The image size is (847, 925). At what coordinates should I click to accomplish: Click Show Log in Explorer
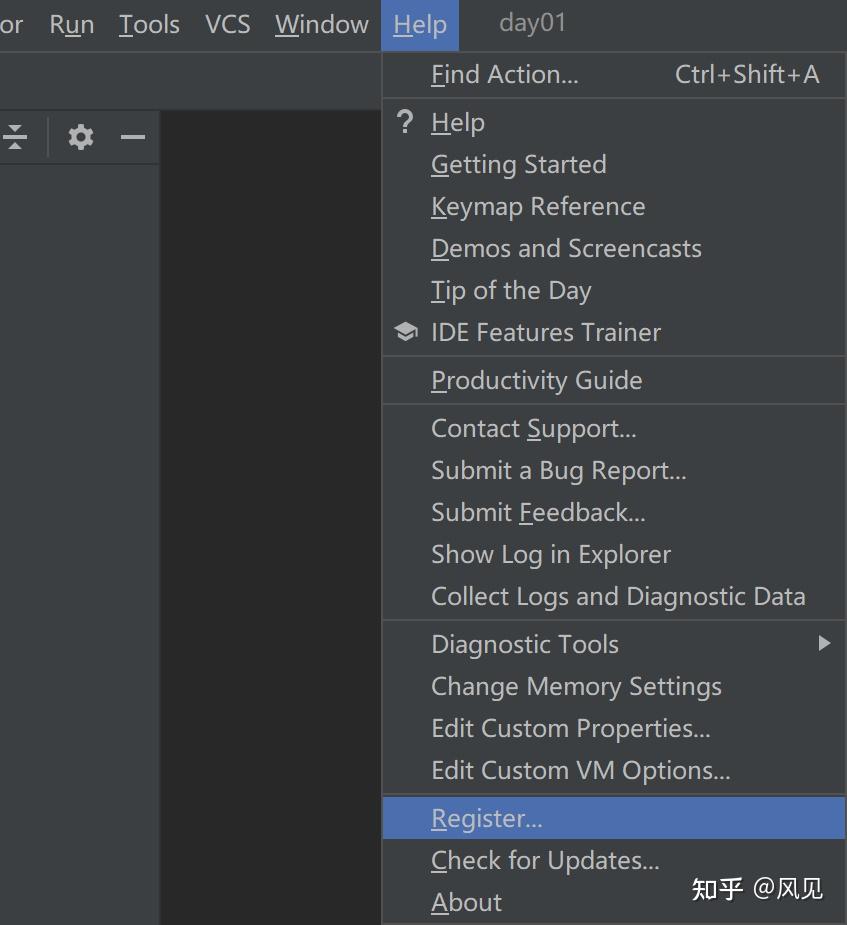point(551,554)
